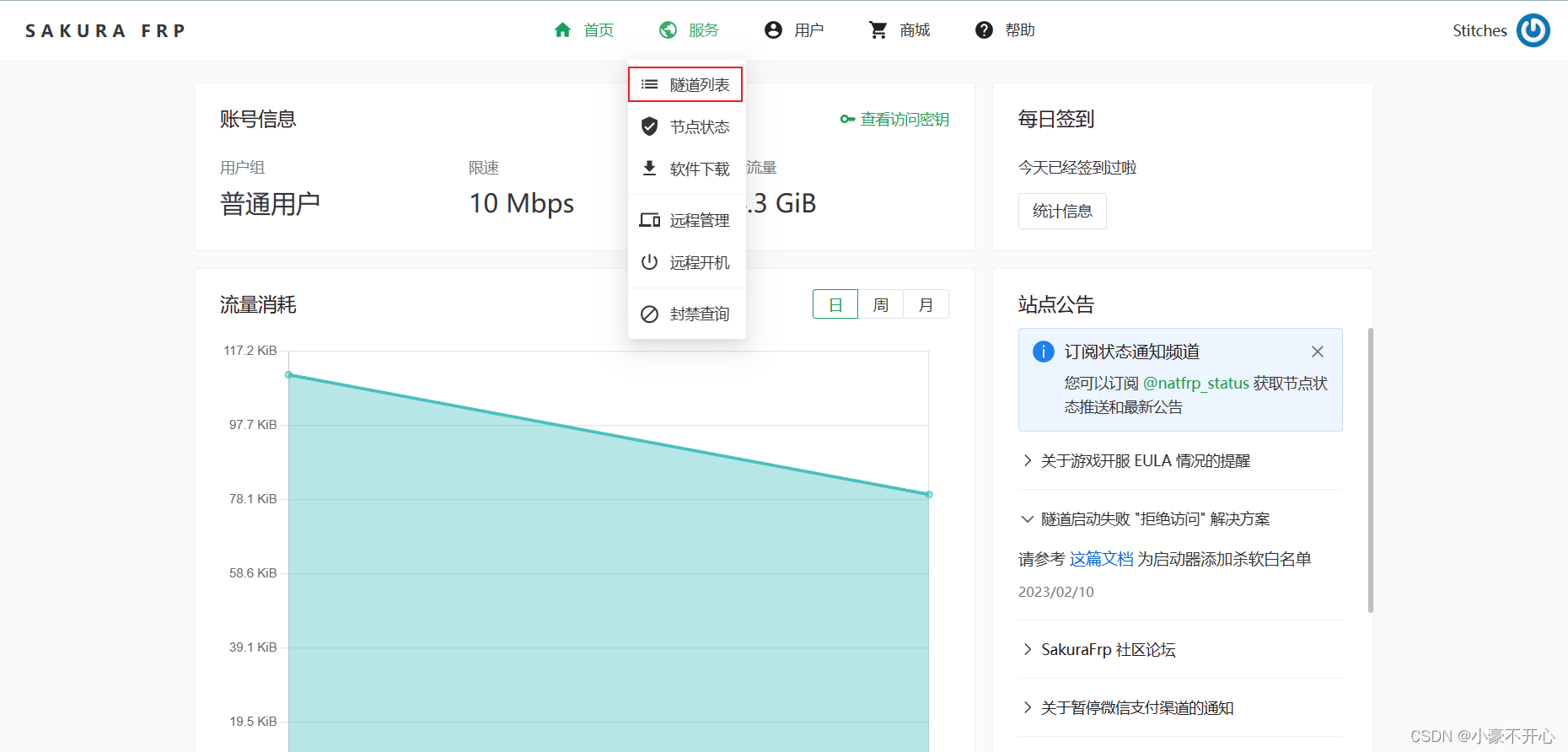This screenshot has height=752, width=1568.
Task: Click the help question mark icon
Action: [984, 30]
